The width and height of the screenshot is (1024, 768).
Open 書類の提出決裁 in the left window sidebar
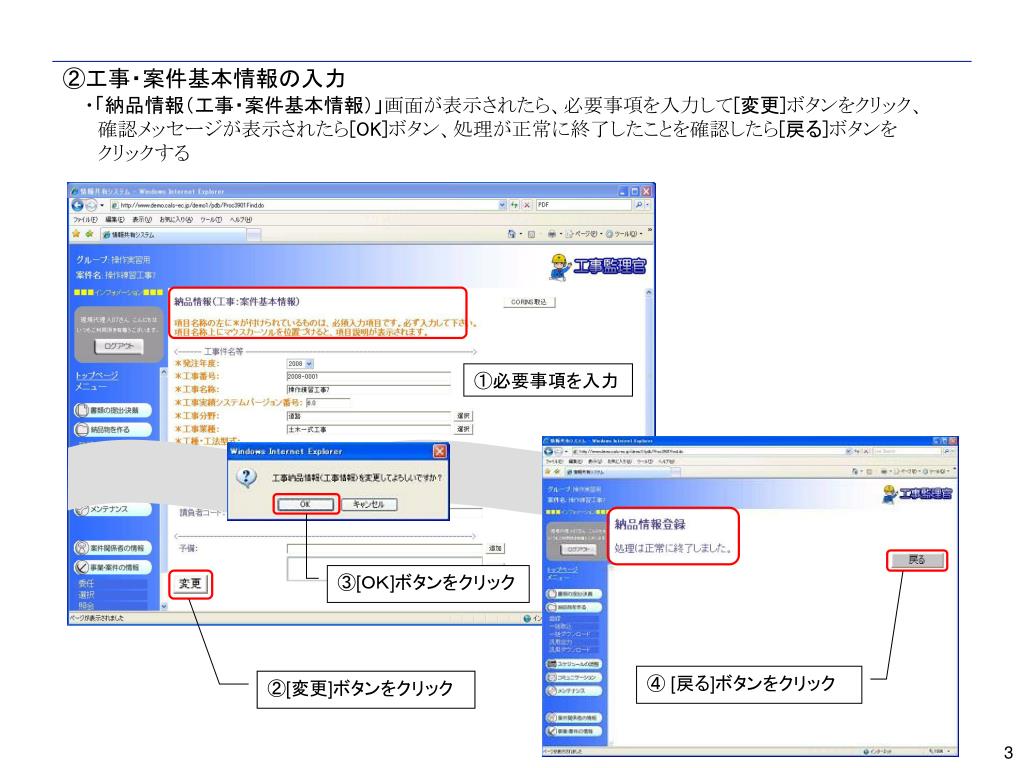[x=113, y=410]
